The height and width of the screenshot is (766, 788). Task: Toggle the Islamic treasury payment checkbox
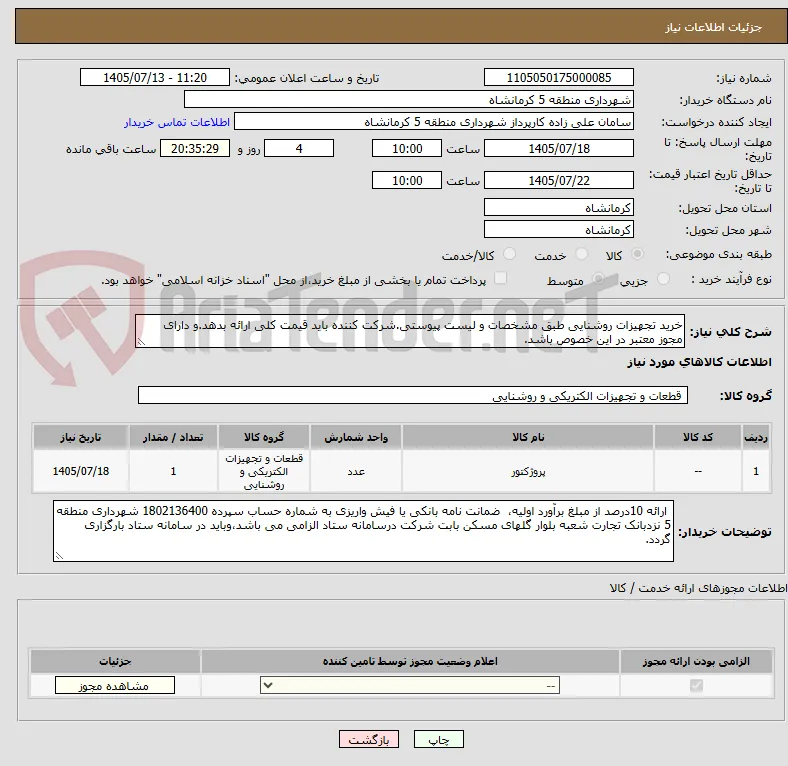(501, 278)
